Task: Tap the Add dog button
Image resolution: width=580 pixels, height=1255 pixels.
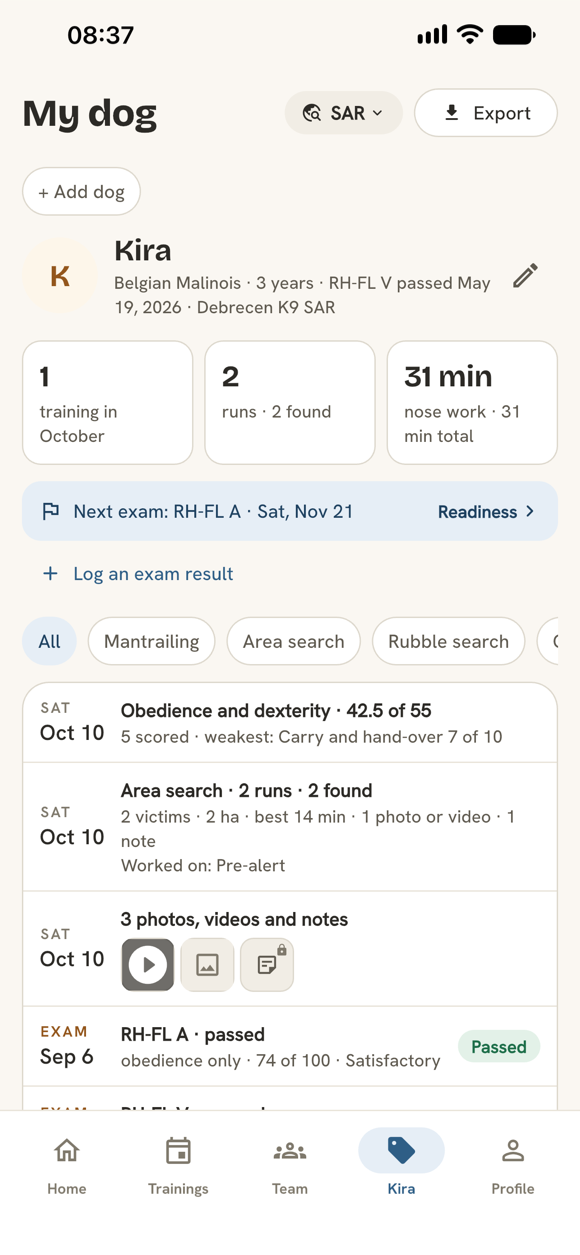Action: (81, 192)
